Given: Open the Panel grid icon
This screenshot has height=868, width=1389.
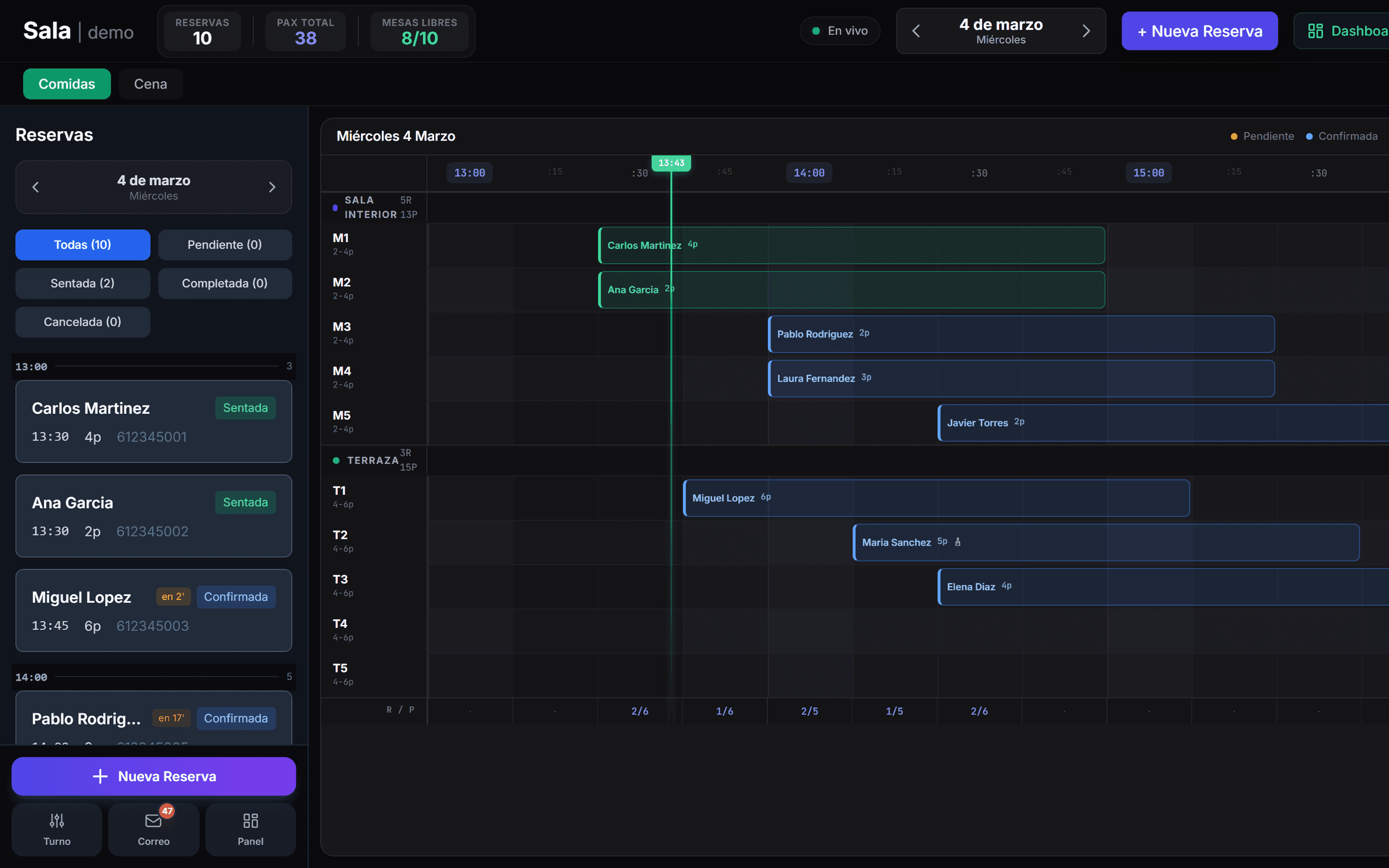Looking at the screenshot, I should (x=251, y=821).
